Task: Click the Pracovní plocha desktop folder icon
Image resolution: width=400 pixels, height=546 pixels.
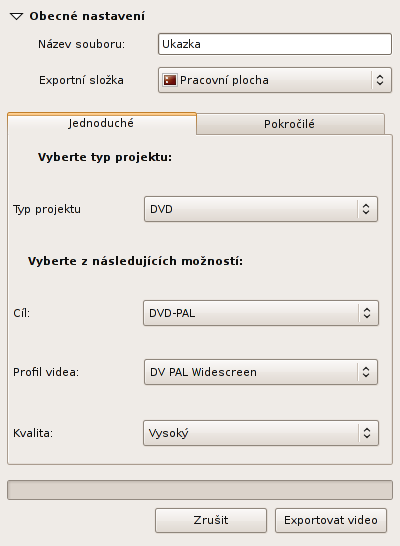Action: pos(170,80)
